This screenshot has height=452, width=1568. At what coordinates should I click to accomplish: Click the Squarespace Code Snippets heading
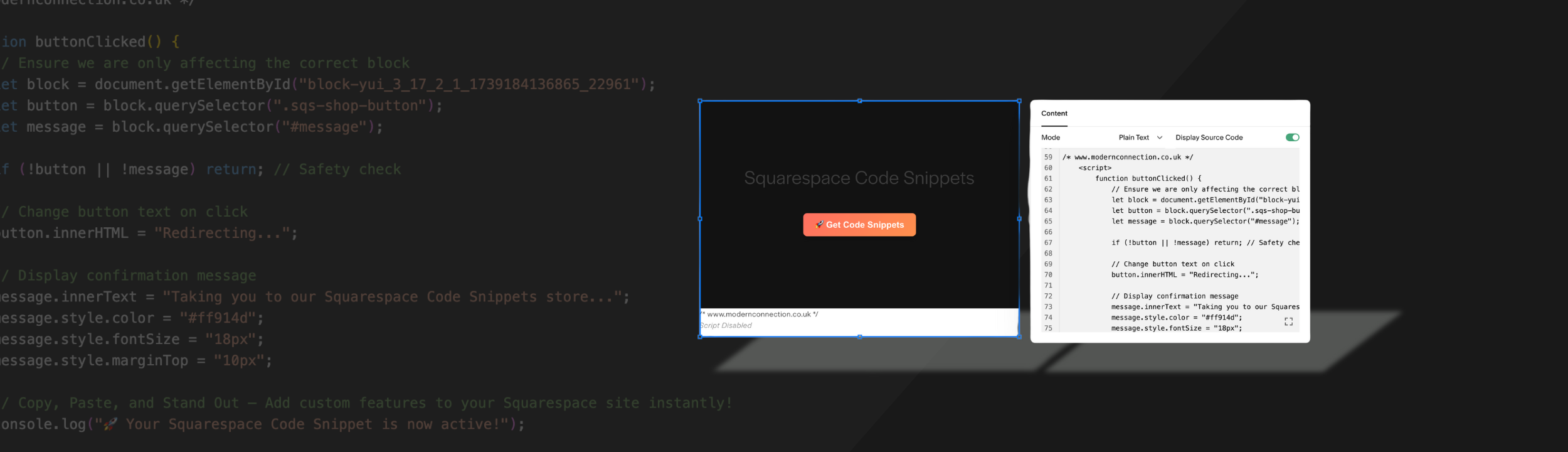859,178
